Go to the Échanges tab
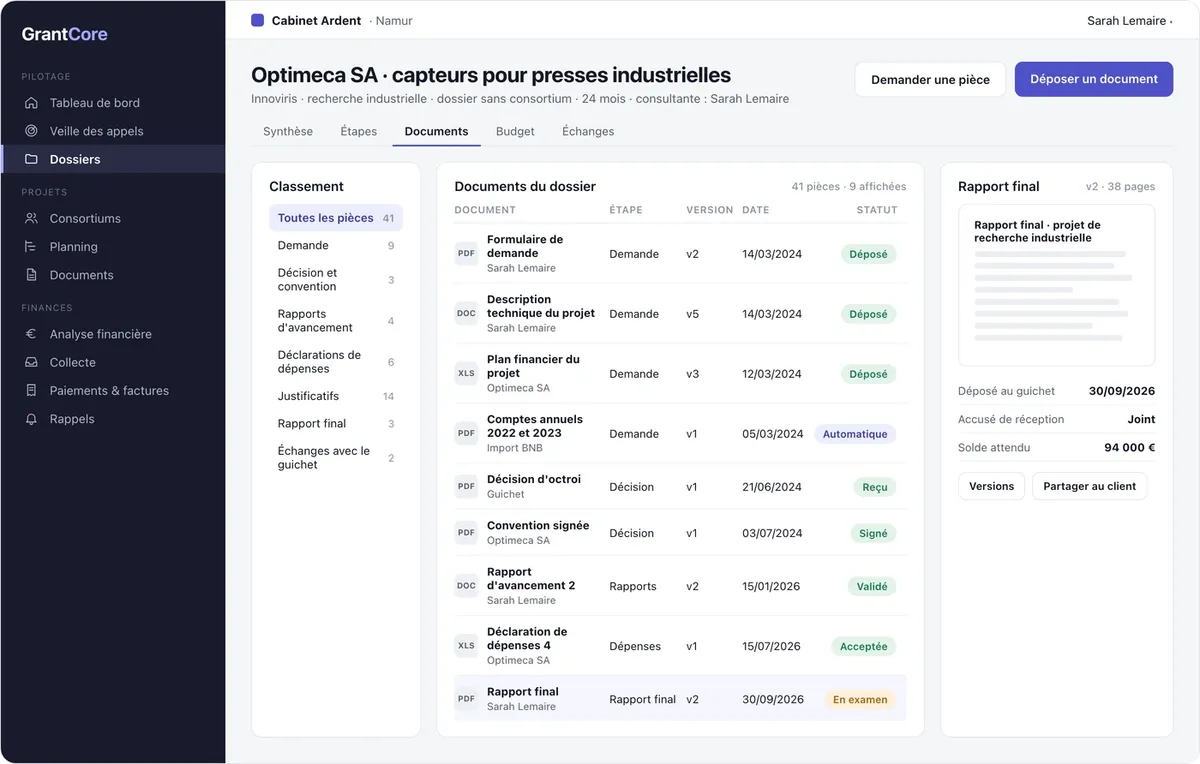Image resolution: width=1200 pixels, height=764 pixels. (588, 131)
